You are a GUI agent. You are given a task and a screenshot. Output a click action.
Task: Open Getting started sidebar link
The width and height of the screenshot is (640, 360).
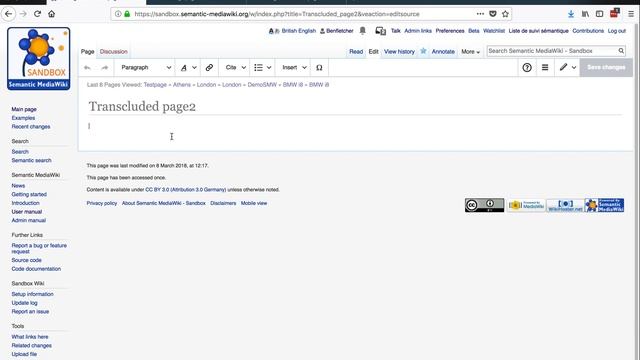29,194
